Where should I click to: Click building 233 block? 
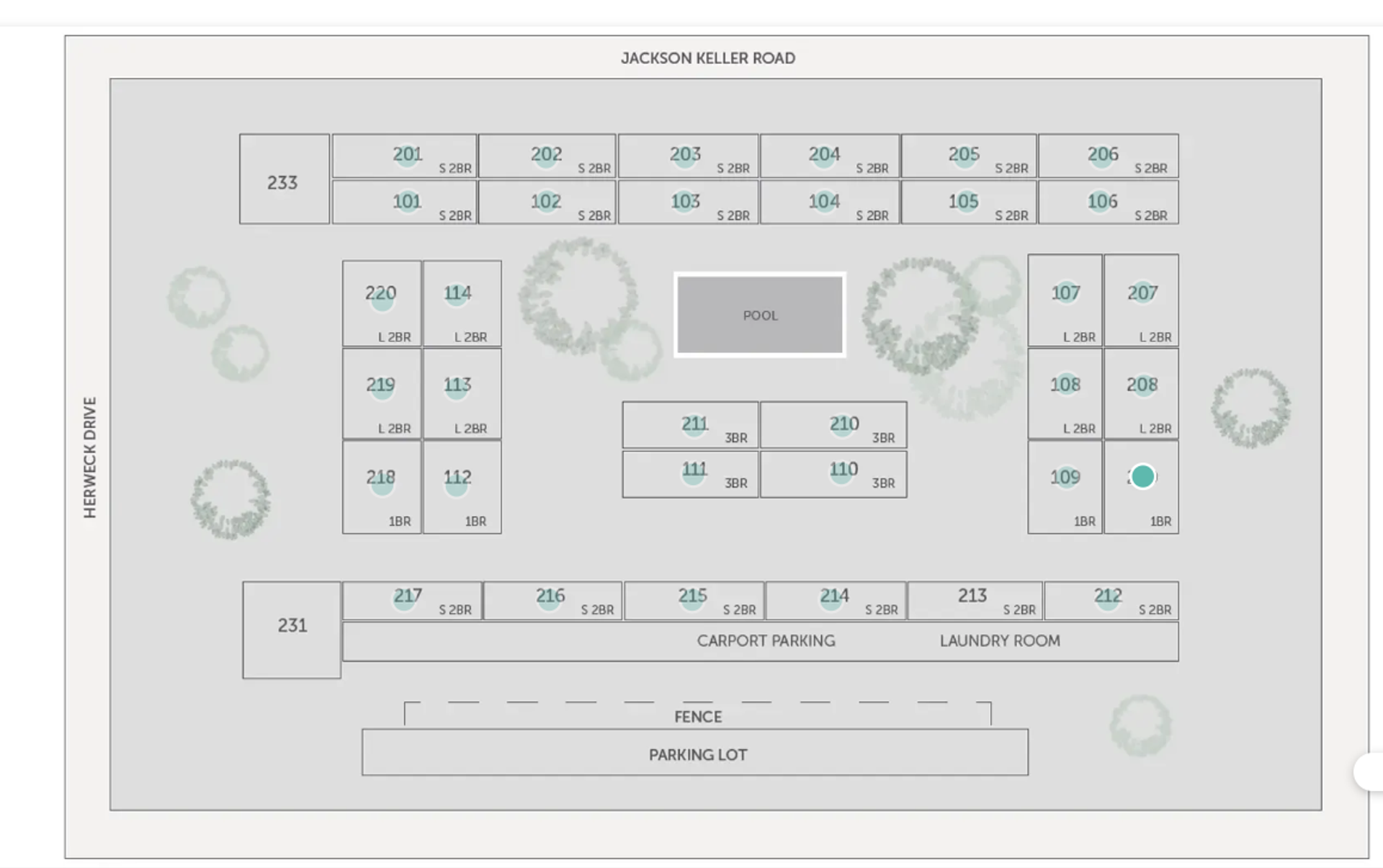(x=284, y=180)
